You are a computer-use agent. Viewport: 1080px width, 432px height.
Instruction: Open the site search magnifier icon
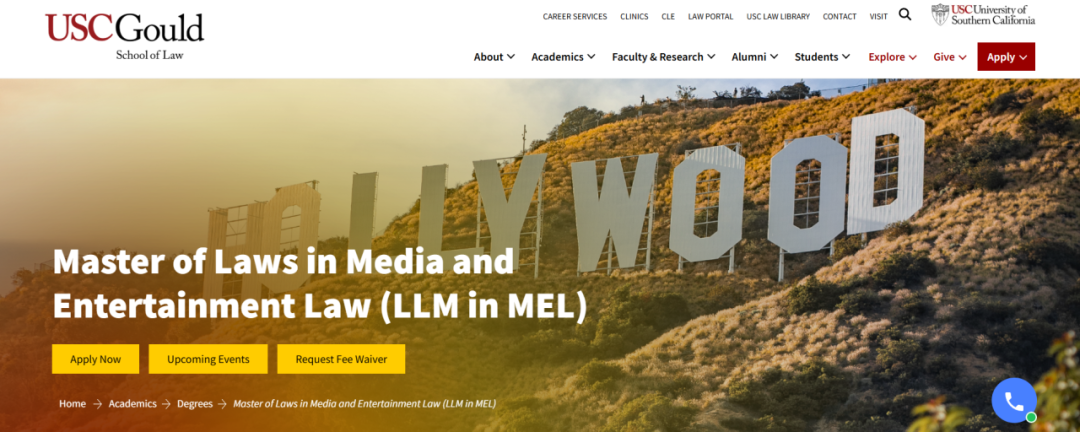click(x=905, y=14)
